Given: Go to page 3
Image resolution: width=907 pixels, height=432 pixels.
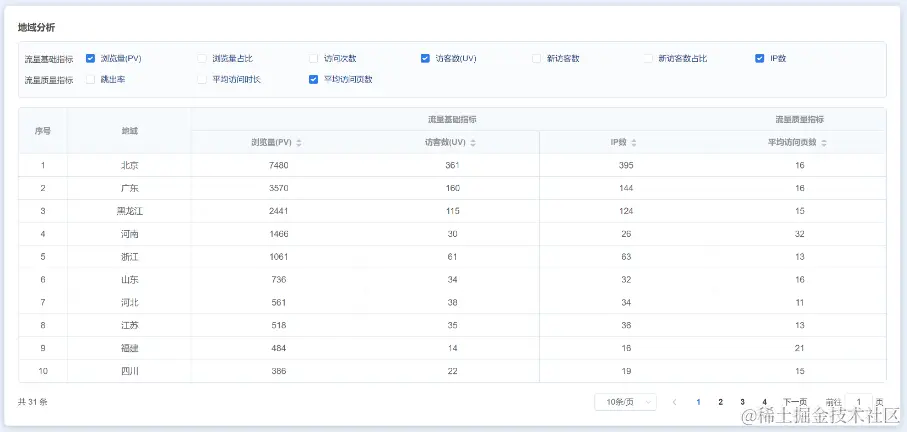Looking at the screenshot, I should click(x=742, y=402).
